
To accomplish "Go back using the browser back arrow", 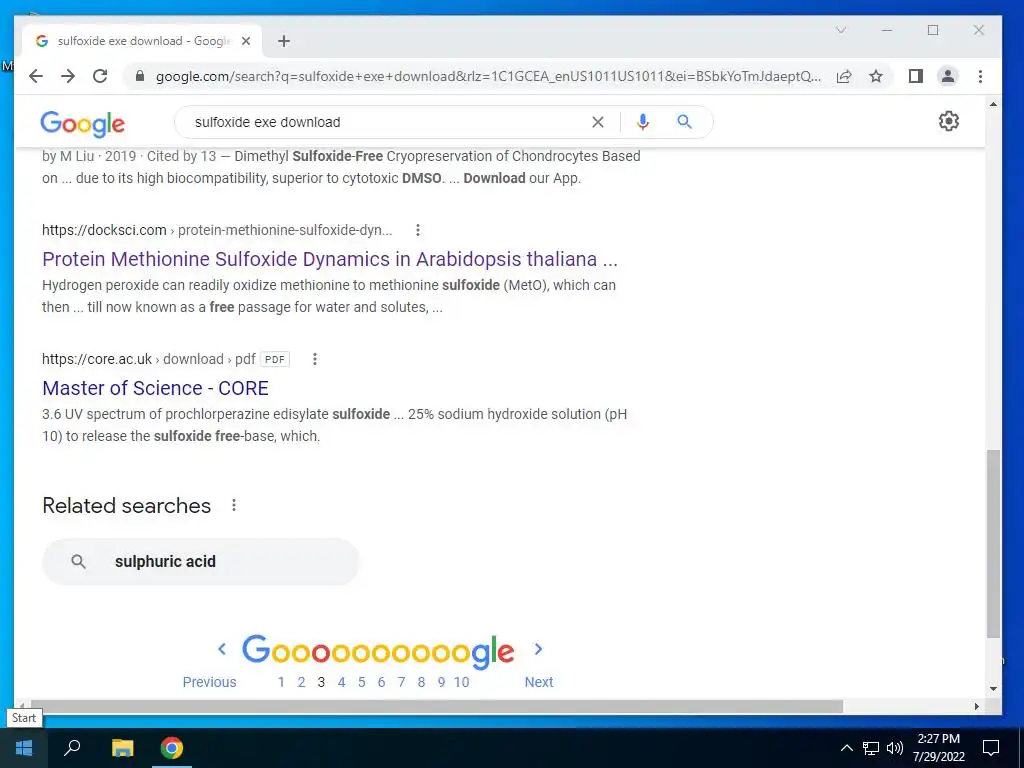I will [x=36, y=76].
